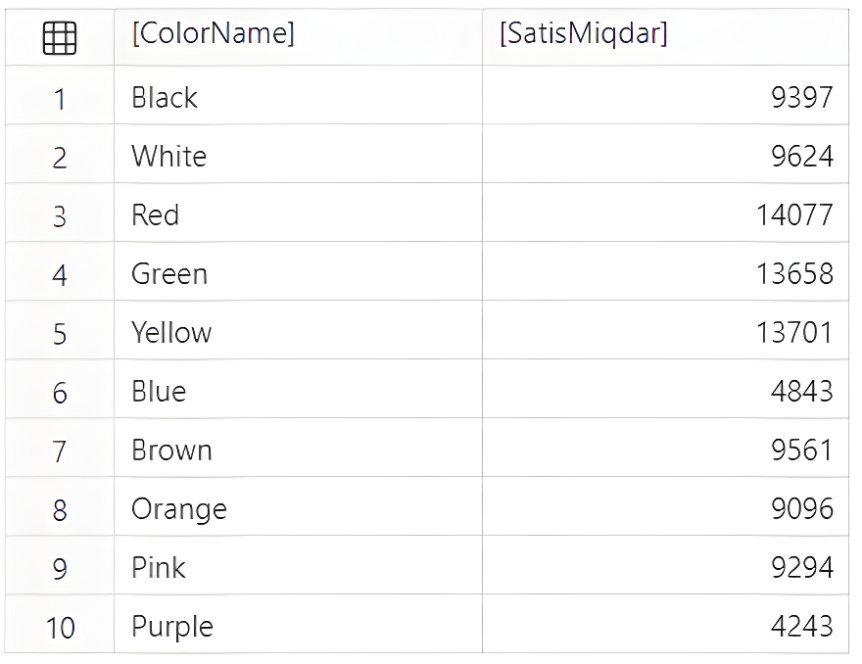862x664 pixels.
Task: Click the [ColorName] column header
Action: [213, 34]
